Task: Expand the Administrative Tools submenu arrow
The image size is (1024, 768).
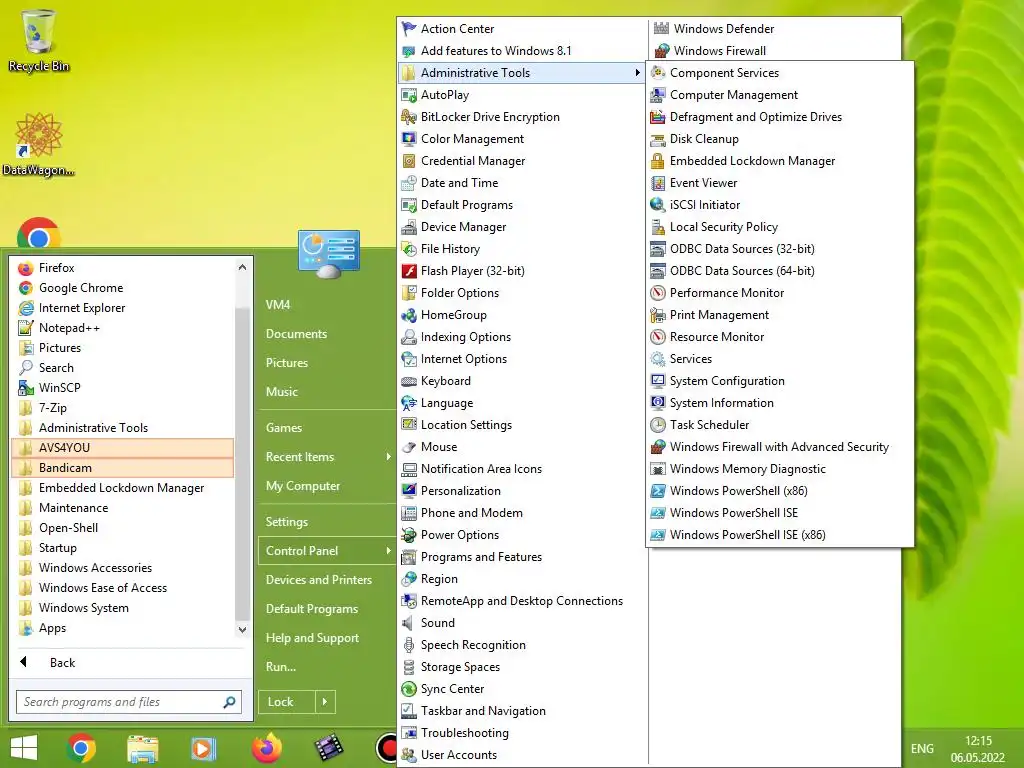Action: tap(637, 72)
